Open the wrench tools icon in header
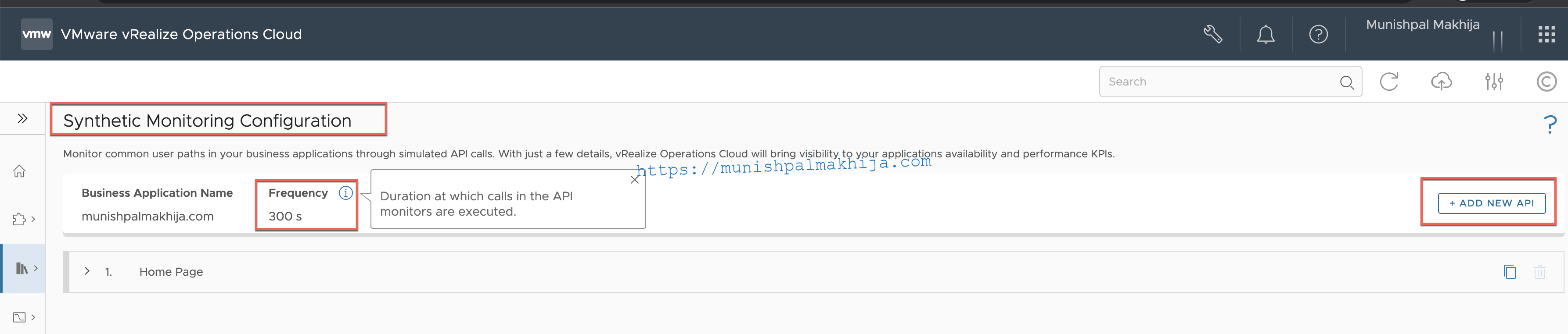The image size is (1568, 334). click(x=1212, y=34)
